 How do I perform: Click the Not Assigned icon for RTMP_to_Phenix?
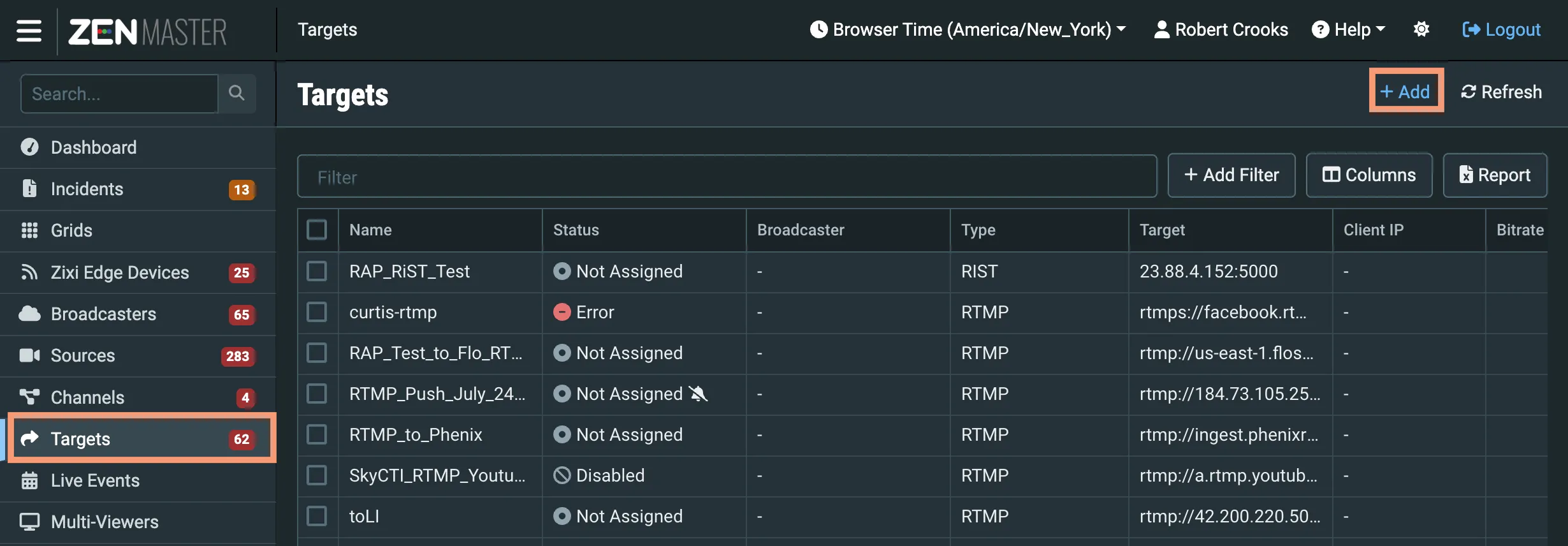562,434
